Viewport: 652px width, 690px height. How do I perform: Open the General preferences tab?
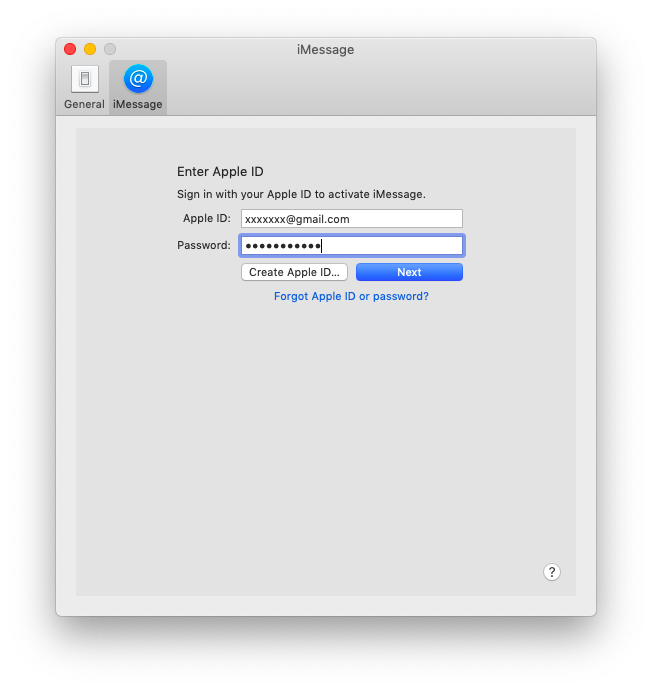84,88
